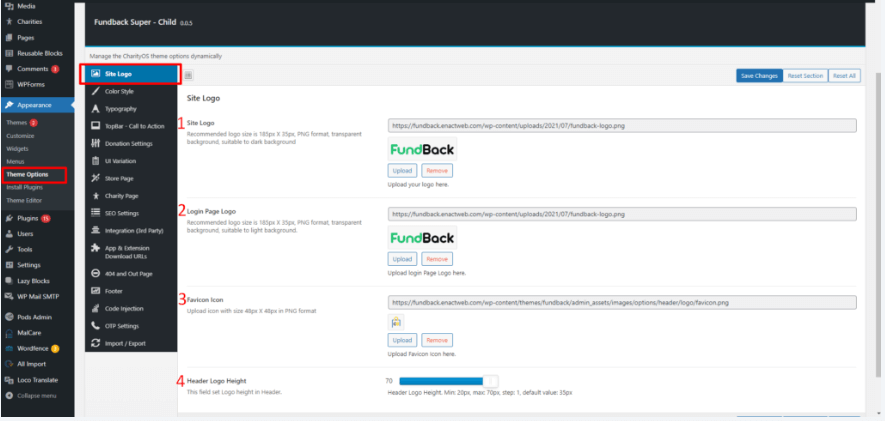The width and height of the screenshot is (885, 421).
Task: Click the Import / Export refresh icon
Action: click(95, 343)
